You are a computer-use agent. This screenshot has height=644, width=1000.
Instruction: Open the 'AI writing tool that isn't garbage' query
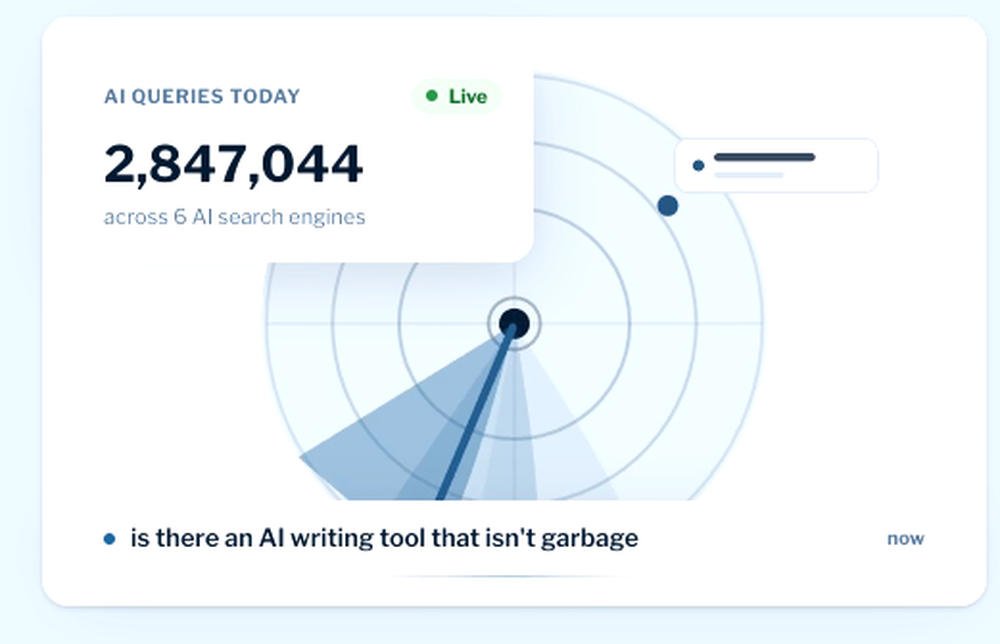385,538
